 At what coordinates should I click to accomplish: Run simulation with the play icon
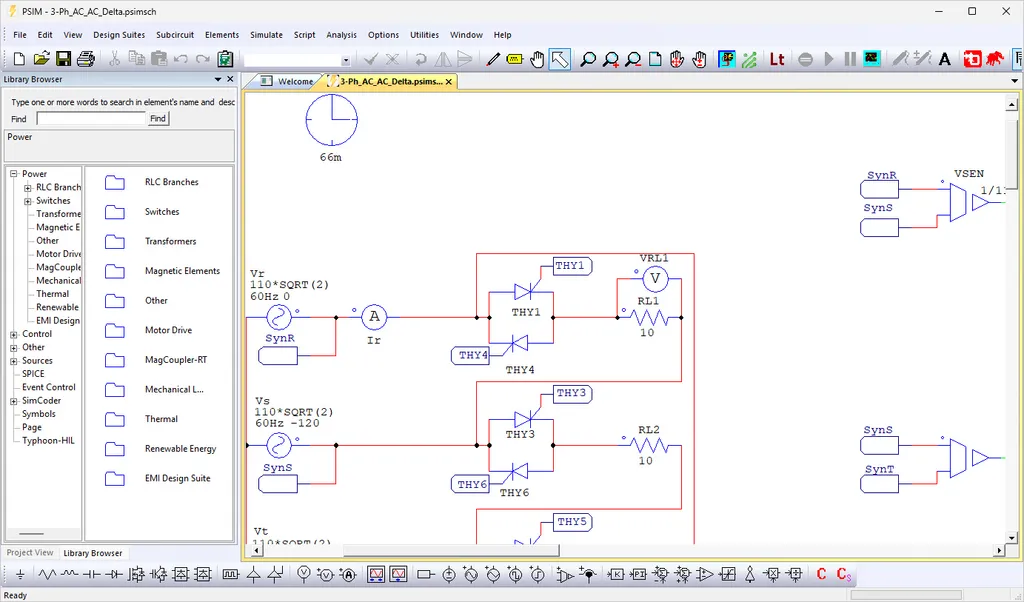pyautogui.click(x=829, y=59)
